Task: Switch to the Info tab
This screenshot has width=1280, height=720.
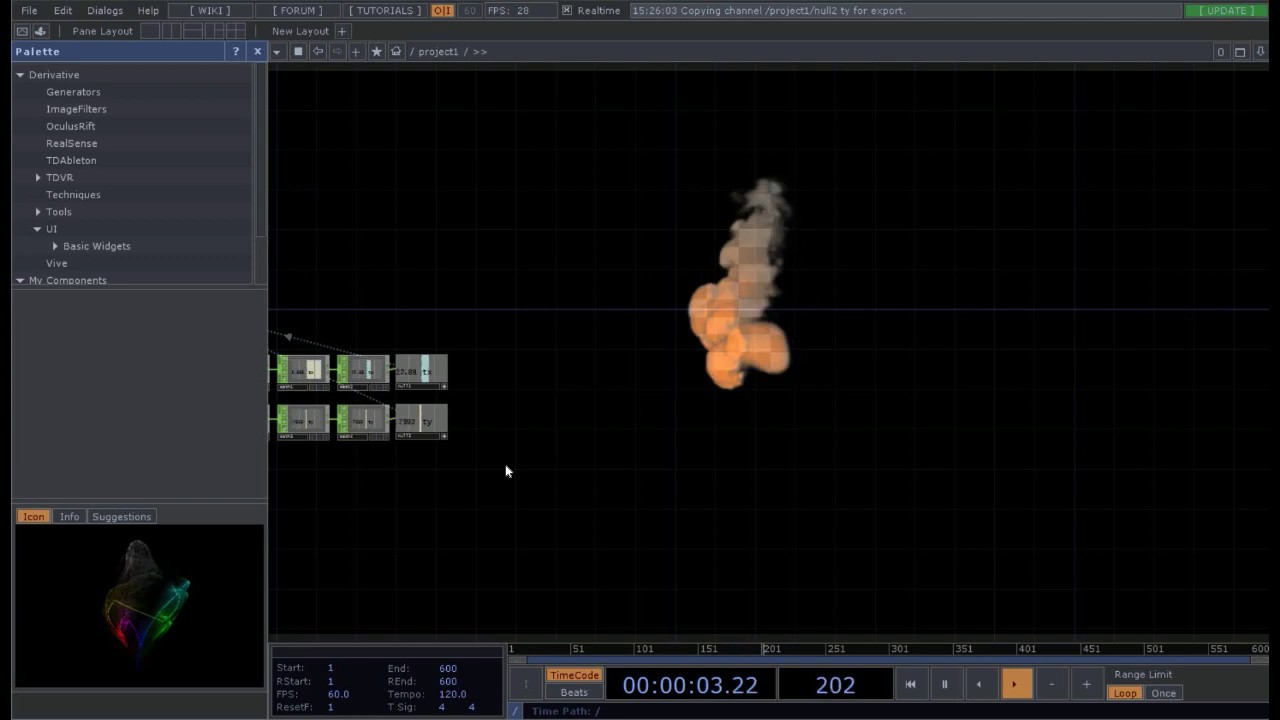Action: coord(69,517)
